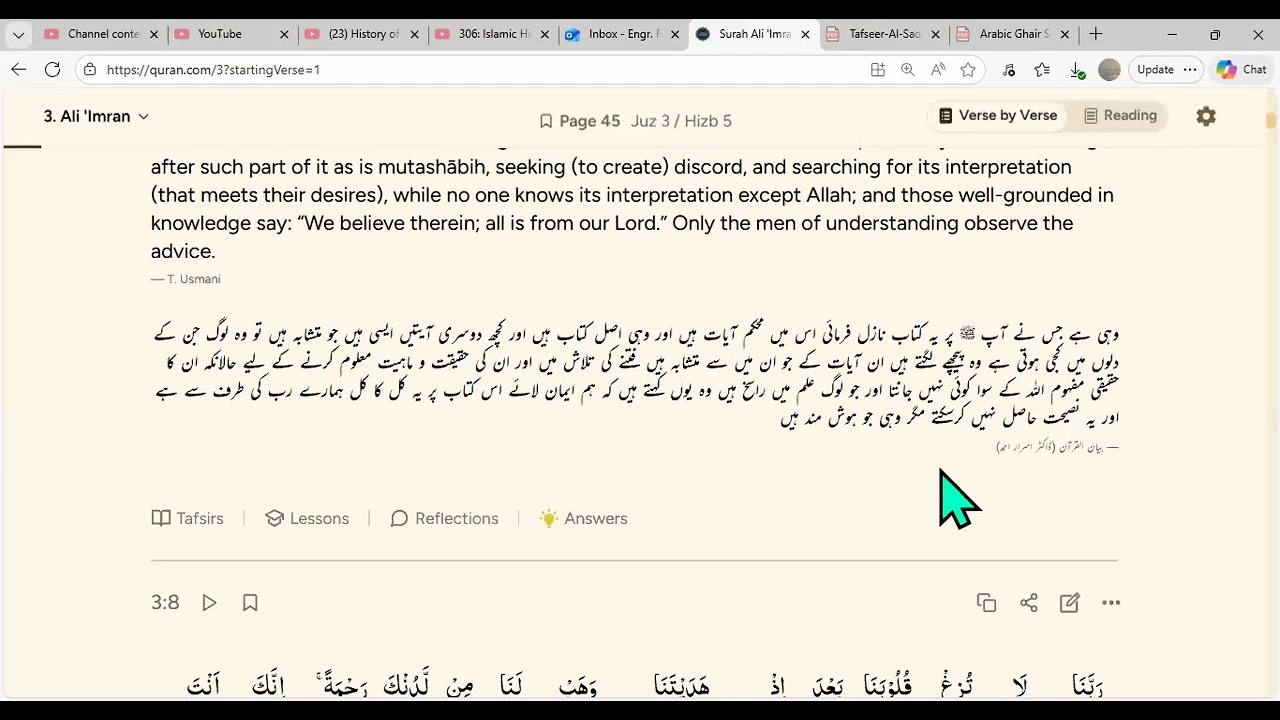Open quran.com settings gear

coord(1206,116)
